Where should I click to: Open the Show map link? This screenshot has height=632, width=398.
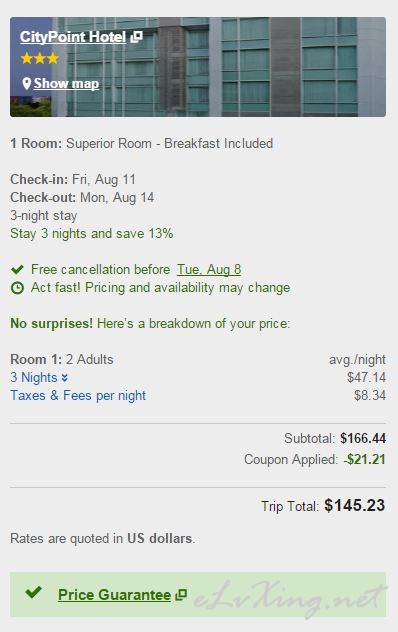66,83
